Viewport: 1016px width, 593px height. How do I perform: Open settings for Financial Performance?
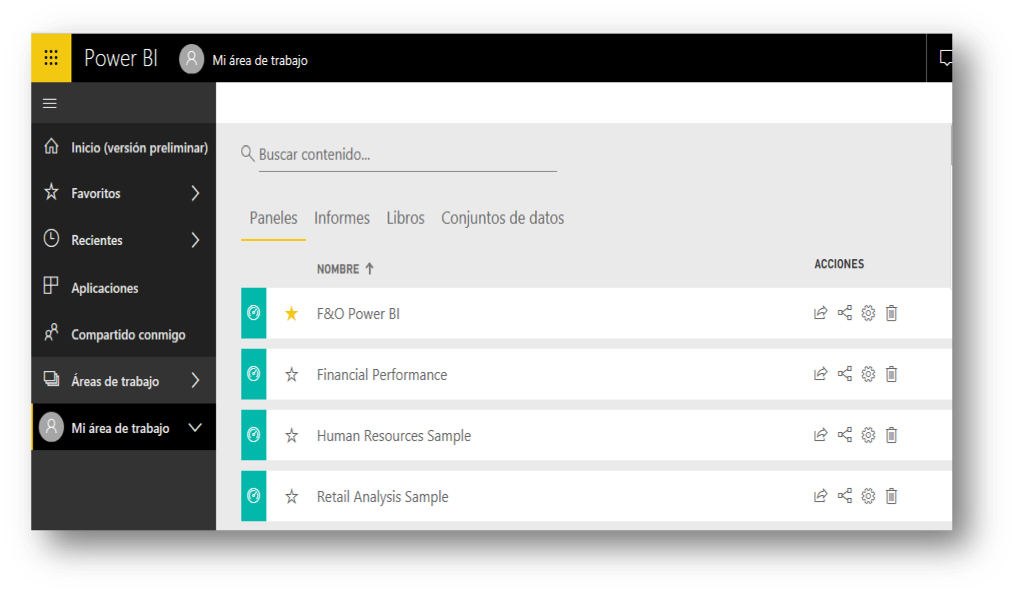coord(868,374)
